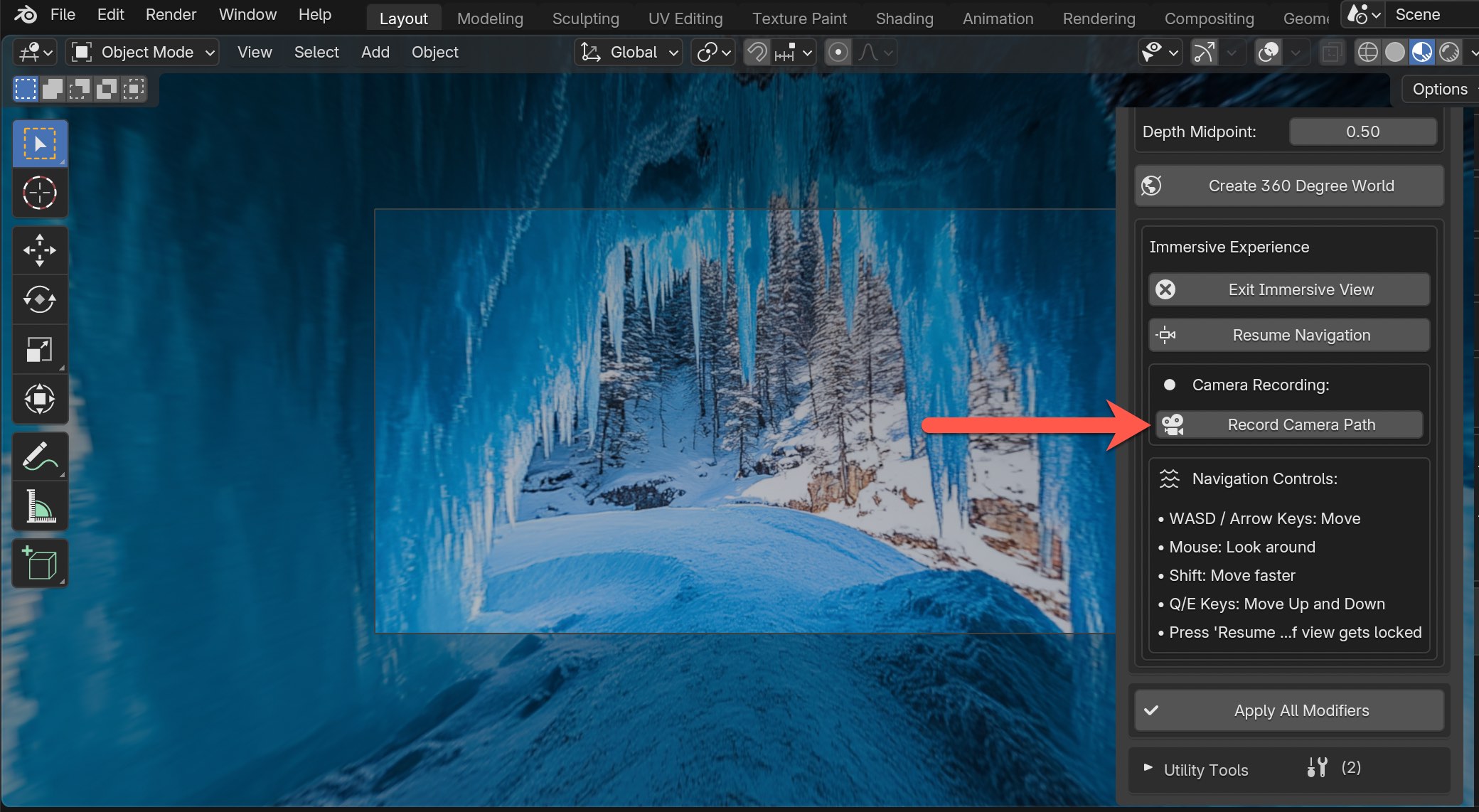Click the checkmark icon on Apply All Modifiers
This screenshot has width=1479, height=812.
coord(1151,710)
